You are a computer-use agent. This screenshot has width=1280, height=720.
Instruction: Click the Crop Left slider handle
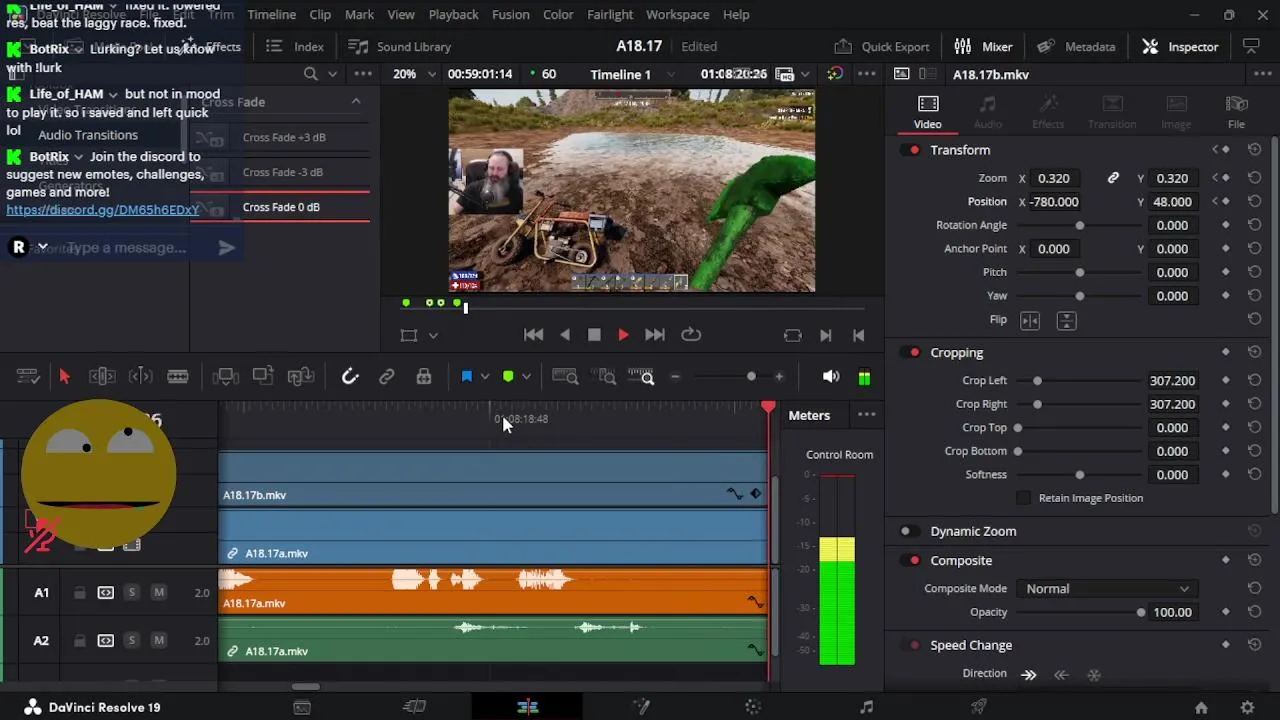[x=1037, y=381]
